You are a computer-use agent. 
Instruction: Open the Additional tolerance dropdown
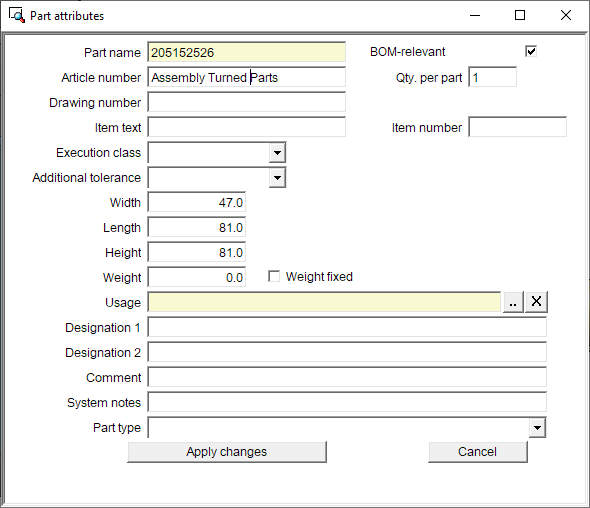pos(277,178)
